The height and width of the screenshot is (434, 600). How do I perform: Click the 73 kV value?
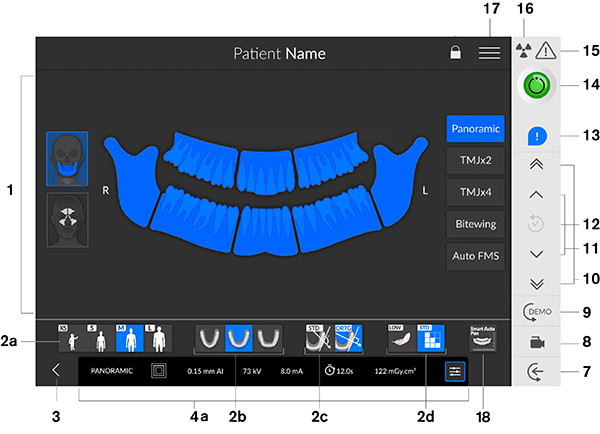click(x=252, y=371)
